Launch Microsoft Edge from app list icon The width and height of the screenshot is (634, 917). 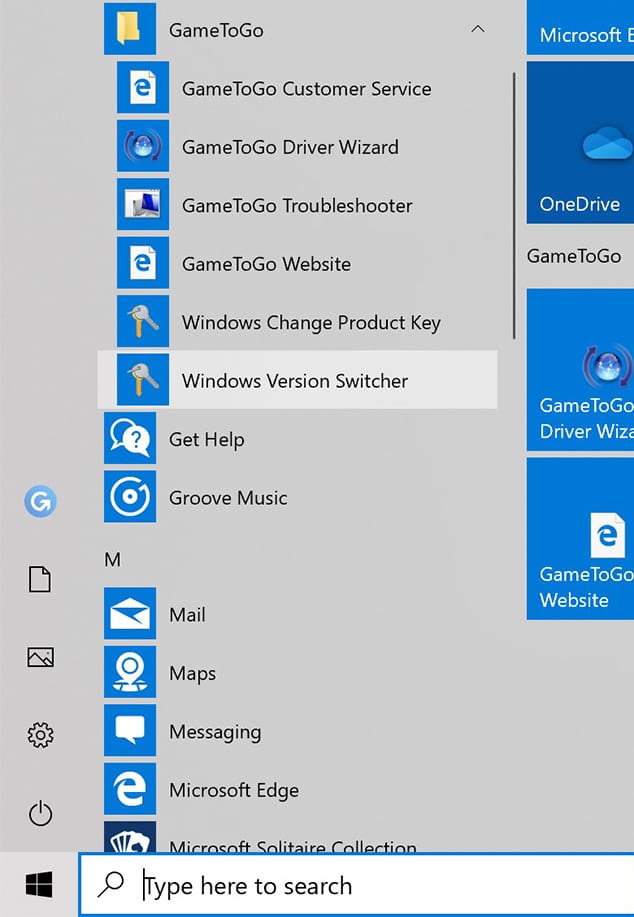(x=130, y=790)
